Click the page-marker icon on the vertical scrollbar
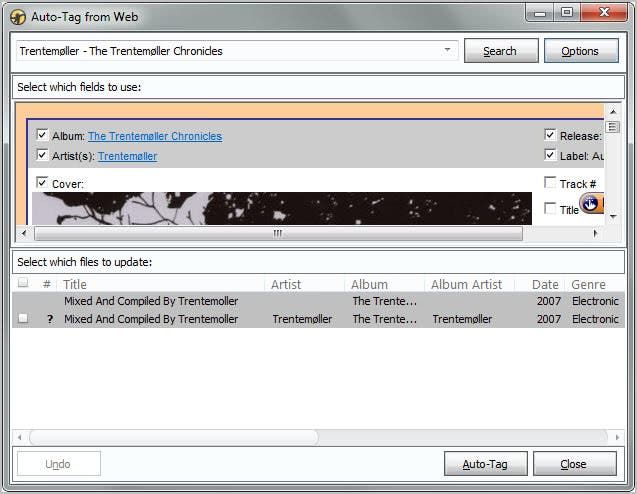This screenshot has height=494, width=637. tap(613, 127)
